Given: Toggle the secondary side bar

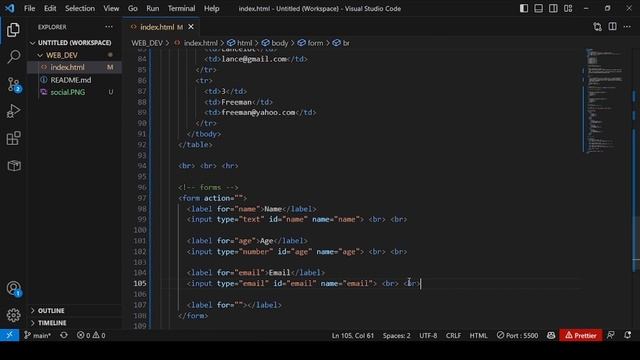Looking at the screenshot, I should point(553,8).
